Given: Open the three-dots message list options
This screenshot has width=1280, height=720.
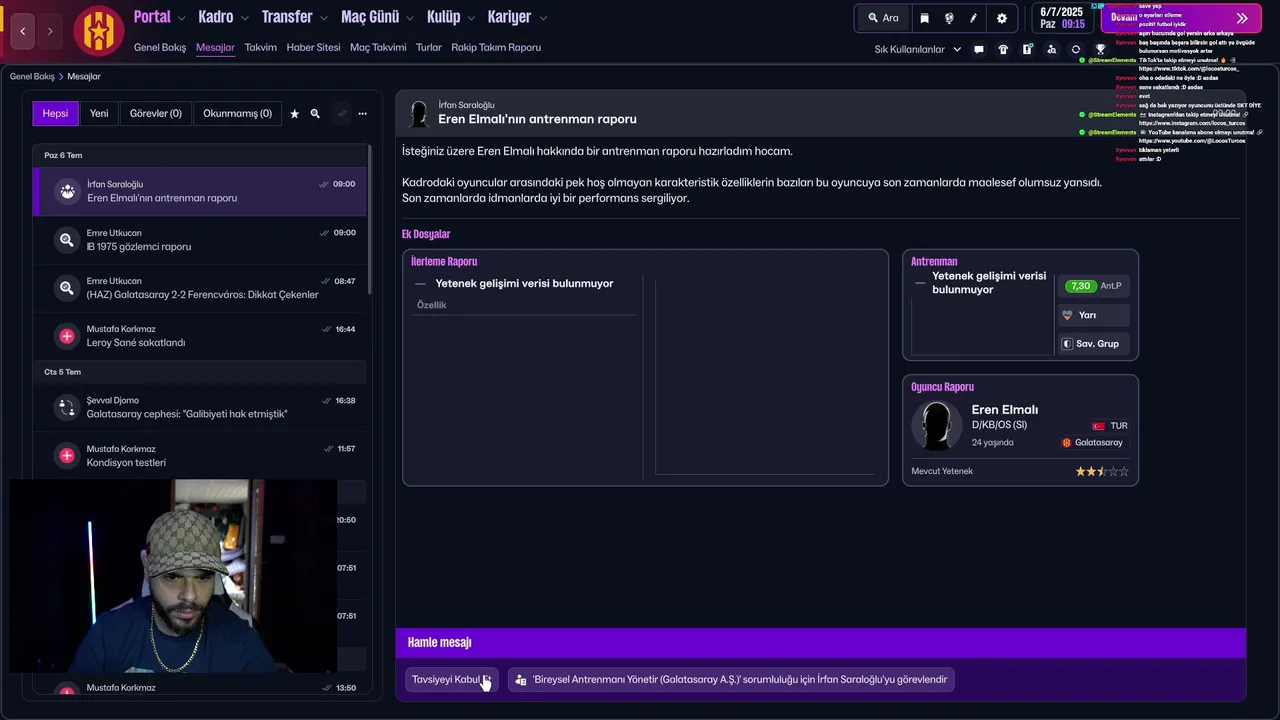Looking at the screenshot, I should [x=362, y=114].
